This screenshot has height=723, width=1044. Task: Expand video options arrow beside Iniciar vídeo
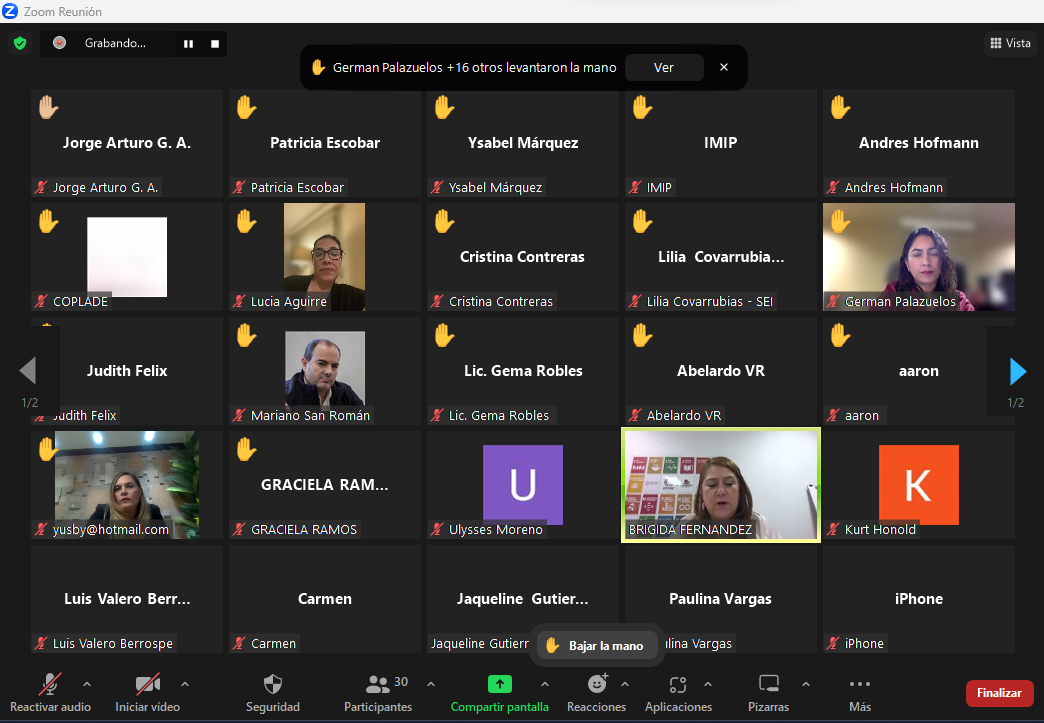185,684
